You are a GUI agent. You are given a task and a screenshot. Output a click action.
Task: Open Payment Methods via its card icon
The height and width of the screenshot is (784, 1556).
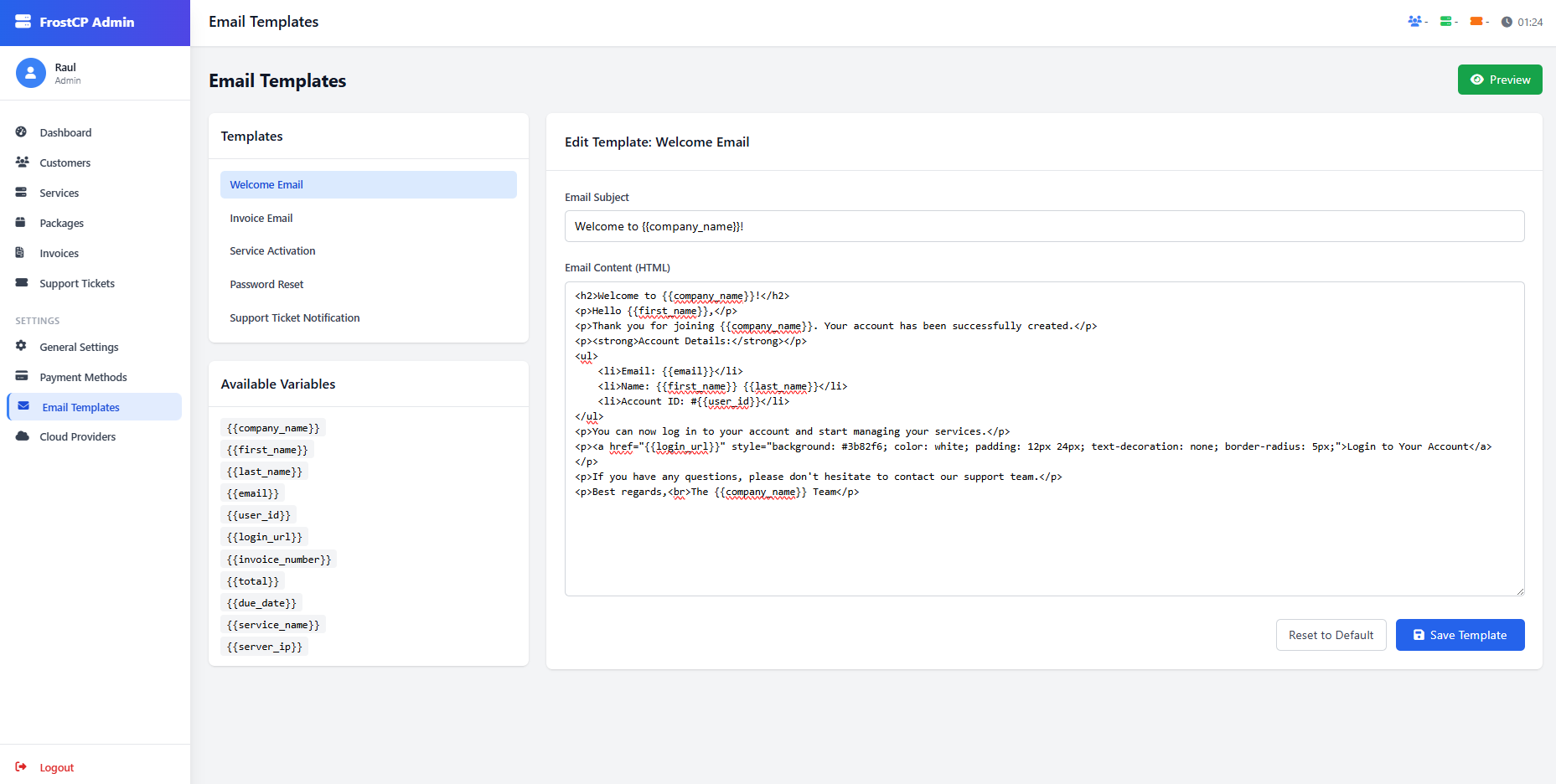click(22, 376)
